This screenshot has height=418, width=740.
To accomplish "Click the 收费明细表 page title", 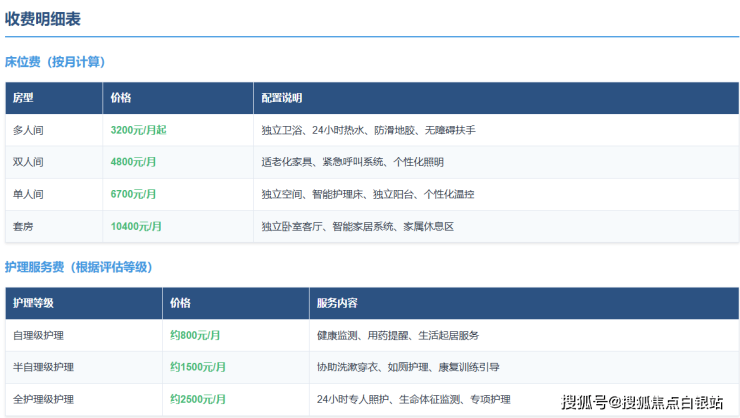I will pos(43,19).
